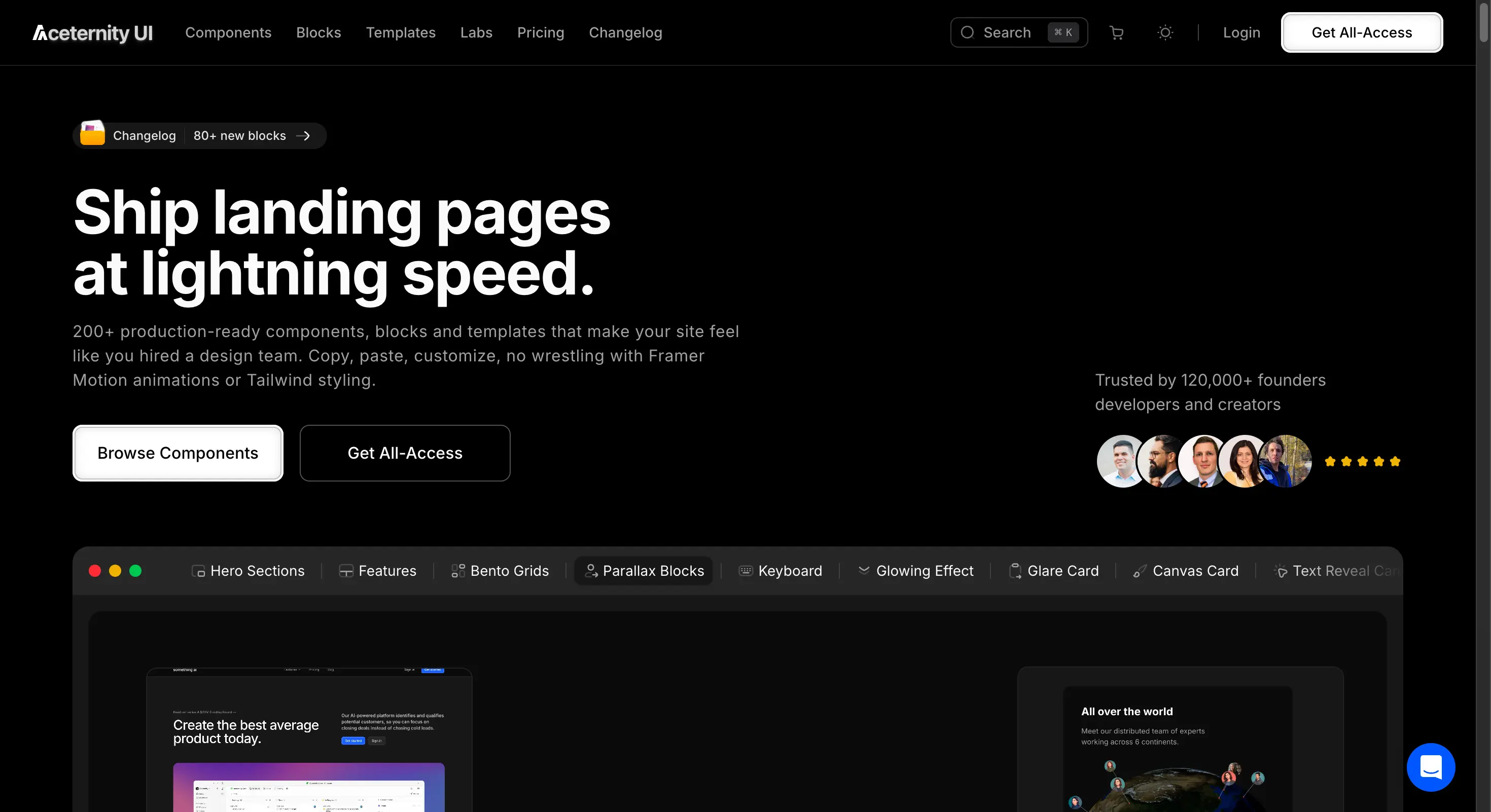This screenshot has width=1491, height=812.
Task: Click the Browse Components button
Action: pyautogui.click(x=177, y=454)
